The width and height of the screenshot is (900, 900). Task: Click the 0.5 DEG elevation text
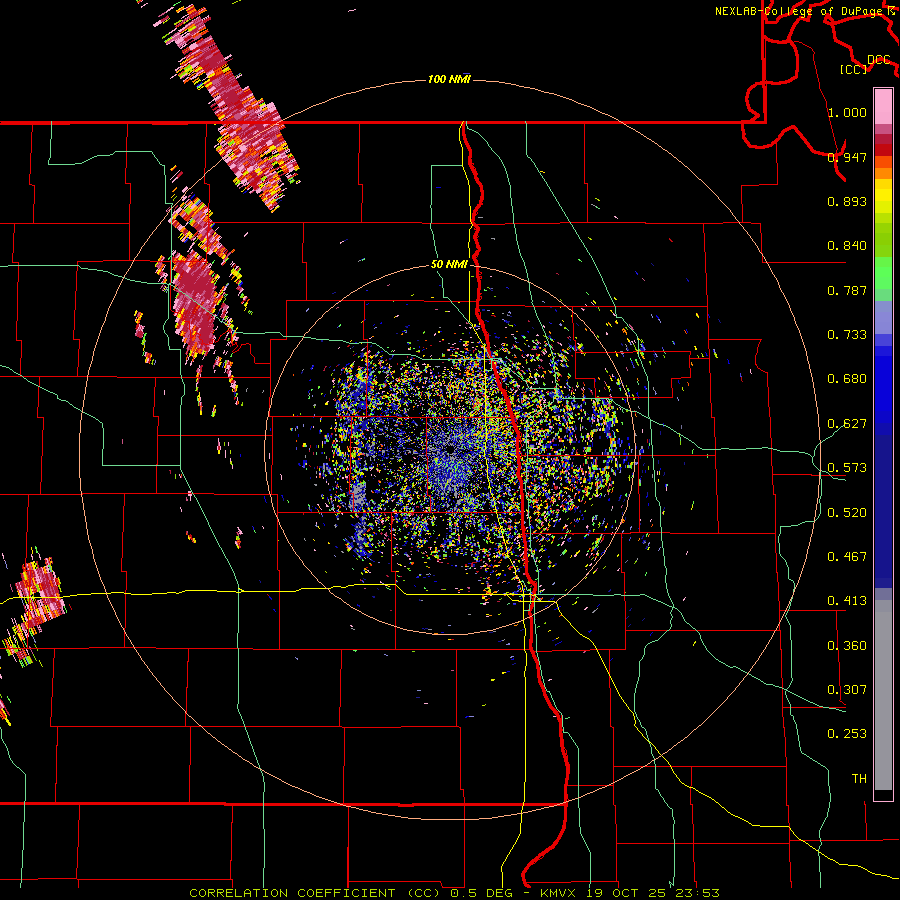[x=483, y=893]
